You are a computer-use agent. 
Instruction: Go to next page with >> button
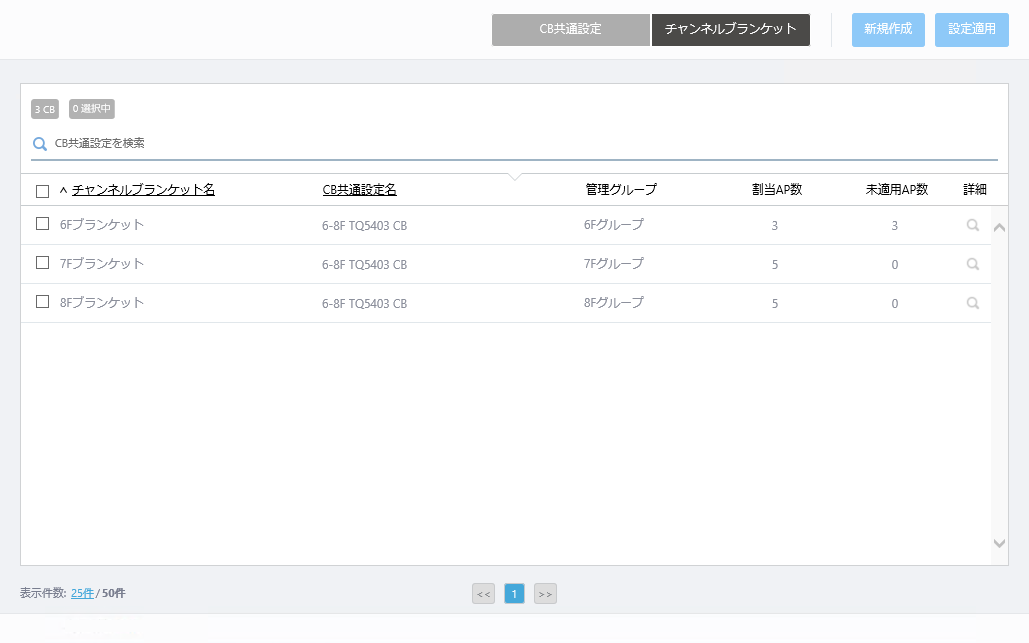tap(545, 594)
